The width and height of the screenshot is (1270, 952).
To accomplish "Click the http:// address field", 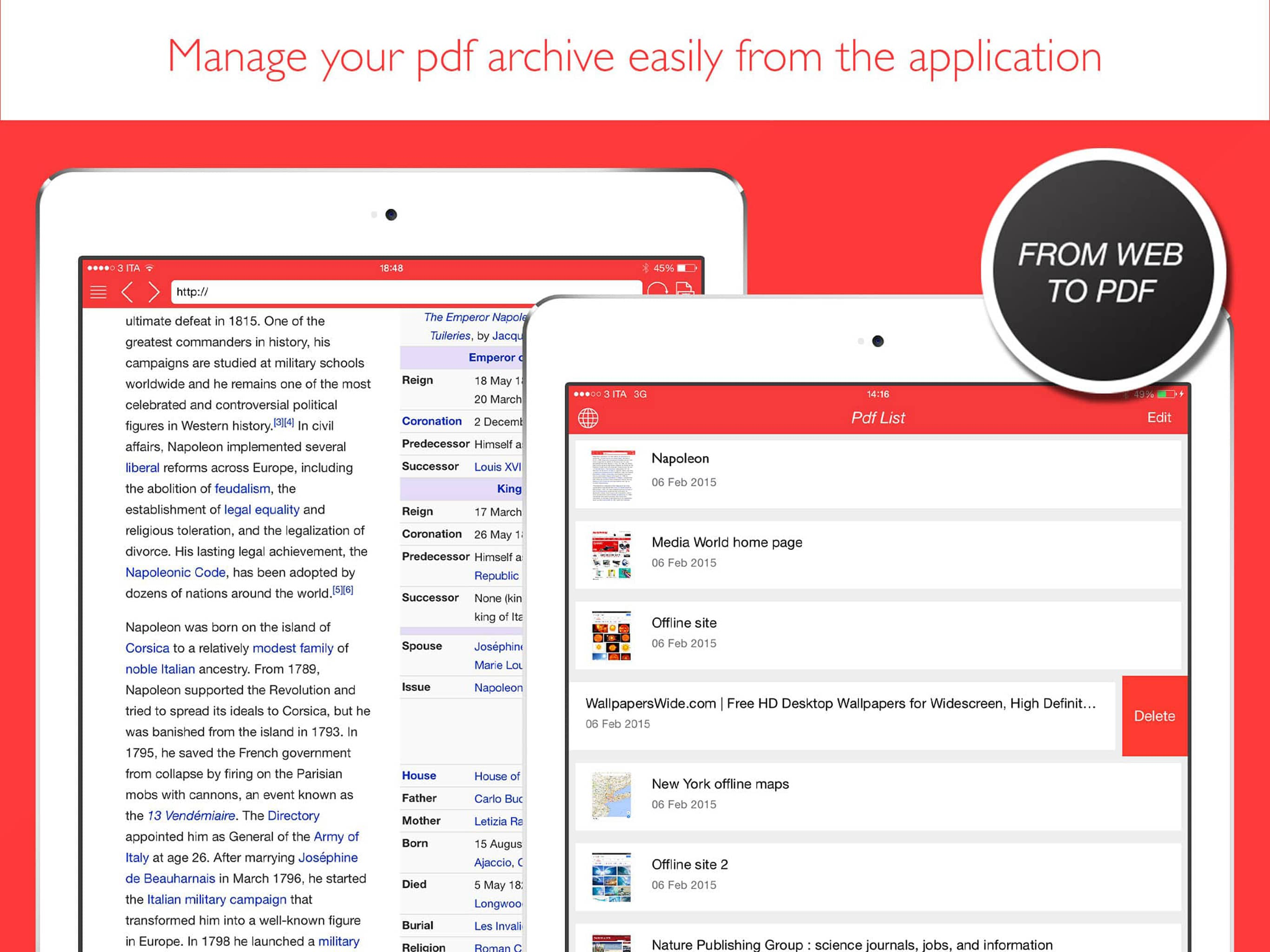I will click(402, 291).
